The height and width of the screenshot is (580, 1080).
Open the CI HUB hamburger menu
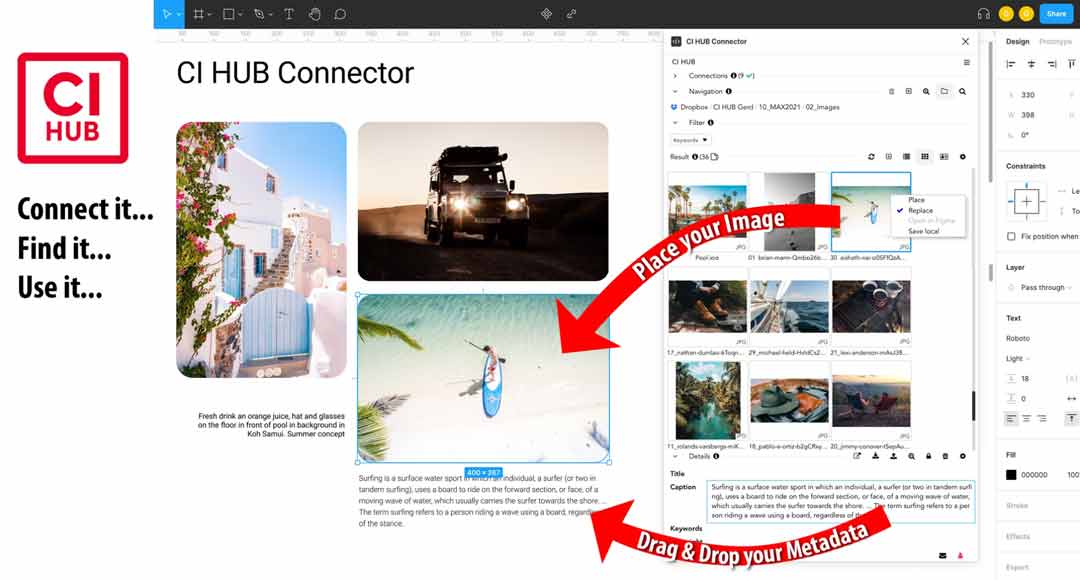coord(966,62)
